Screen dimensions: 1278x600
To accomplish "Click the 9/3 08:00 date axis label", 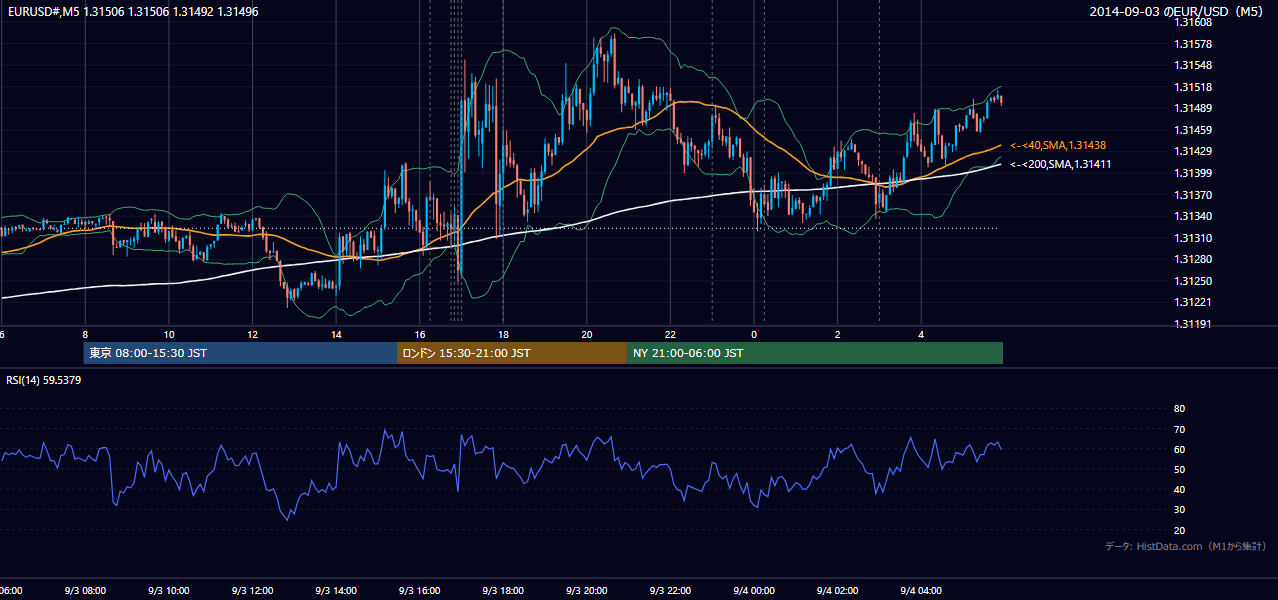I will click(x=85, y=591).
